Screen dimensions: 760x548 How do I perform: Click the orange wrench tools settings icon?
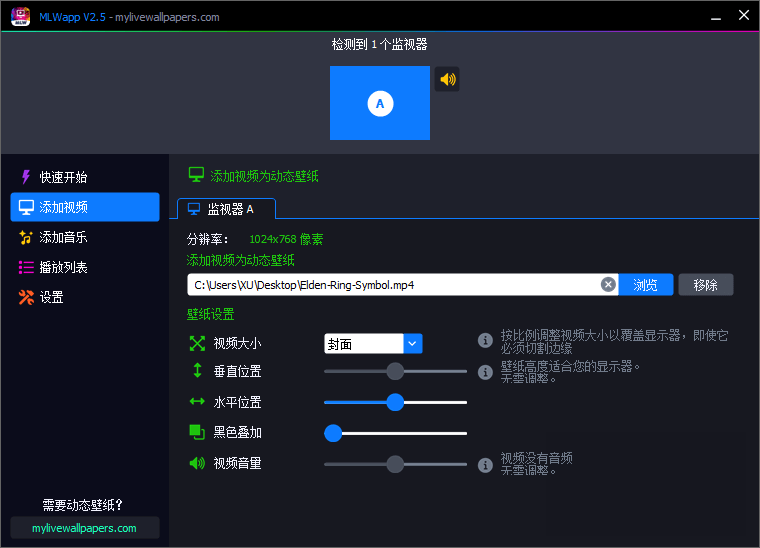pos(26,297)
